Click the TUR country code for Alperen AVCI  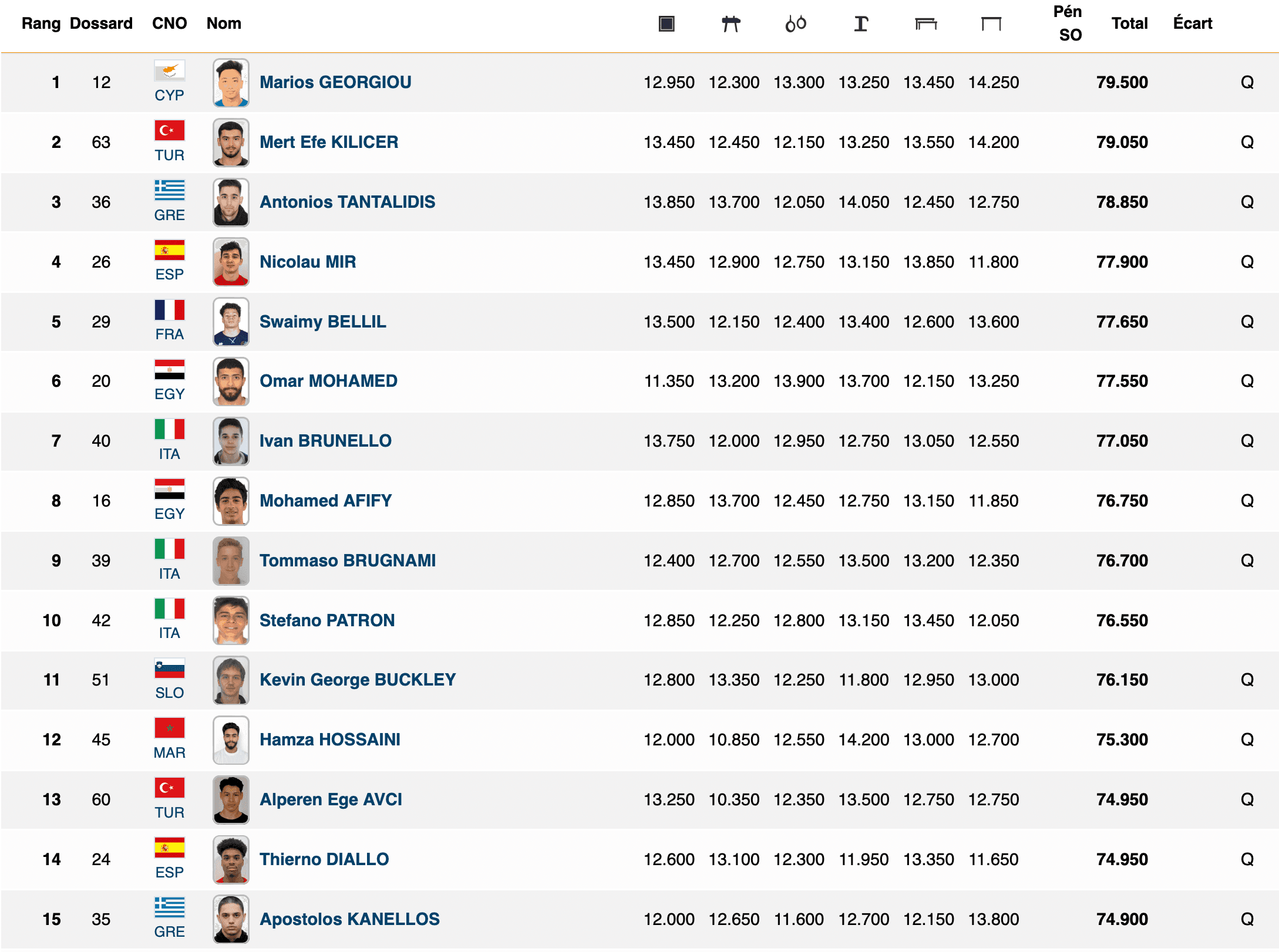click(x=170, y=813)
